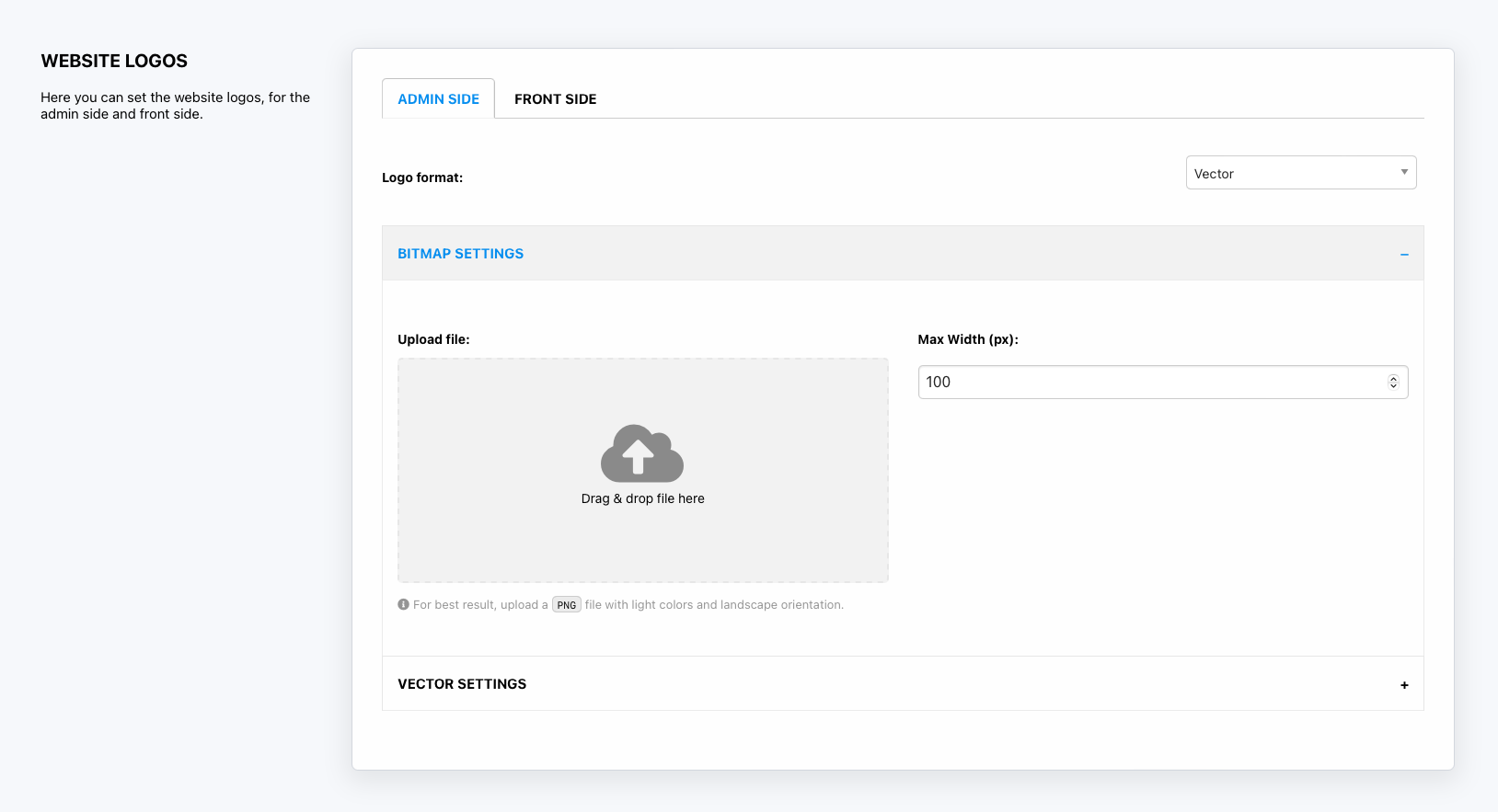This screenshot has height=812, width=1498.
Task: Click the 'Upload file:' label
Action: [433, 339]
